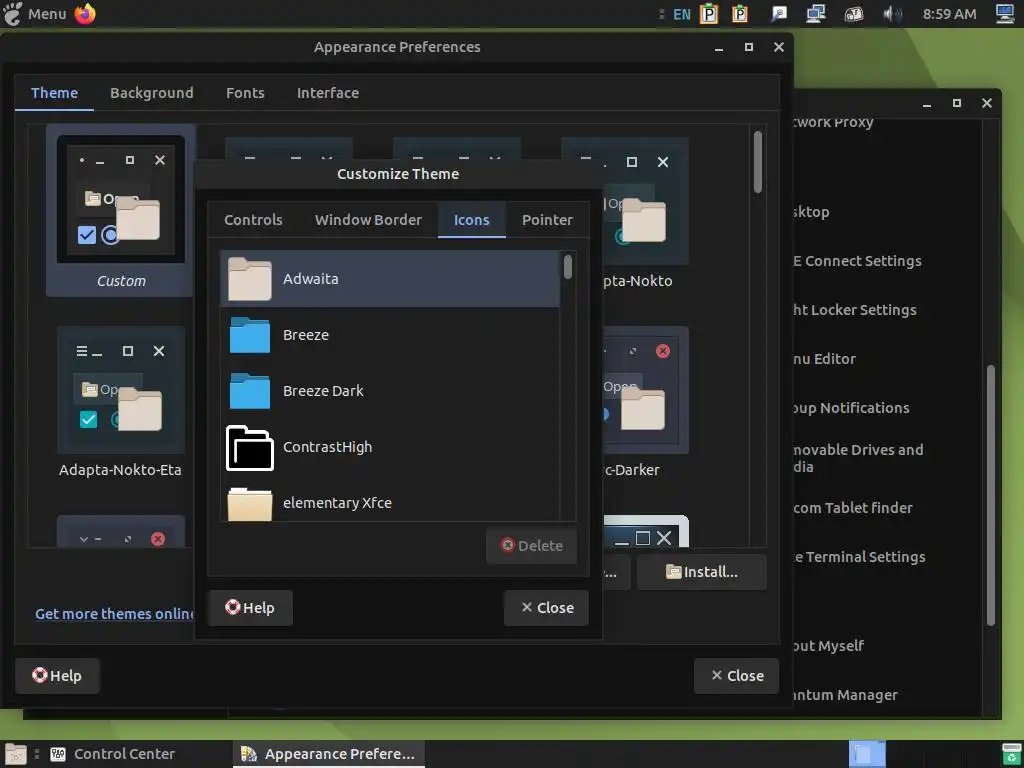Open Locker Settings in Control Center
Image resolution: width=1024 pixels, height=768 pixels.
pyautogui.click(x=855, y=310)
